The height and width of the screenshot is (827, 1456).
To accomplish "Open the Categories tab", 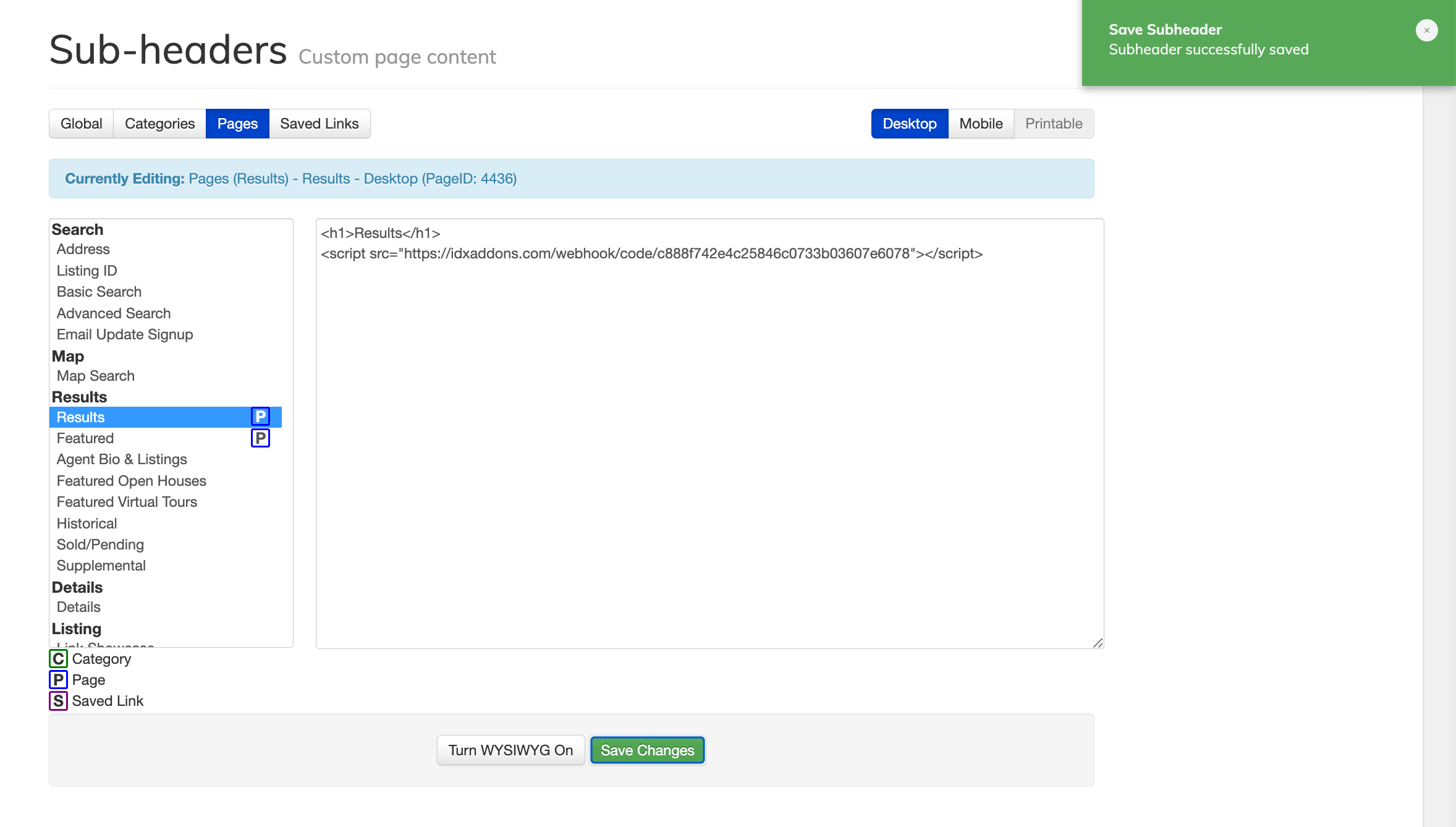I will (159, 124).
